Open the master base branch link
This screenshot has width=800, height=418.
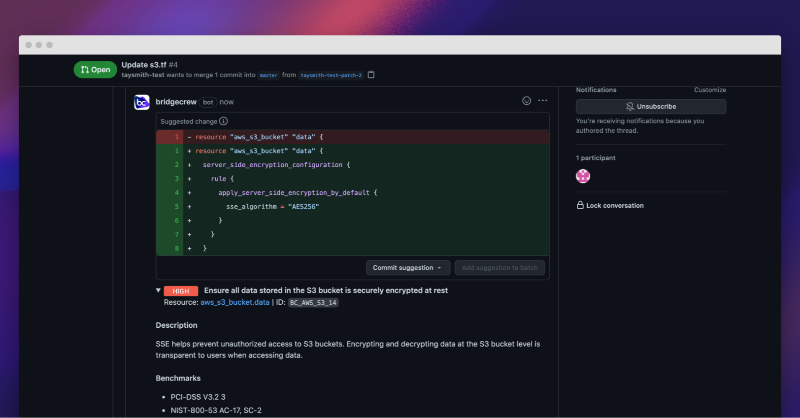pos(268,75)
